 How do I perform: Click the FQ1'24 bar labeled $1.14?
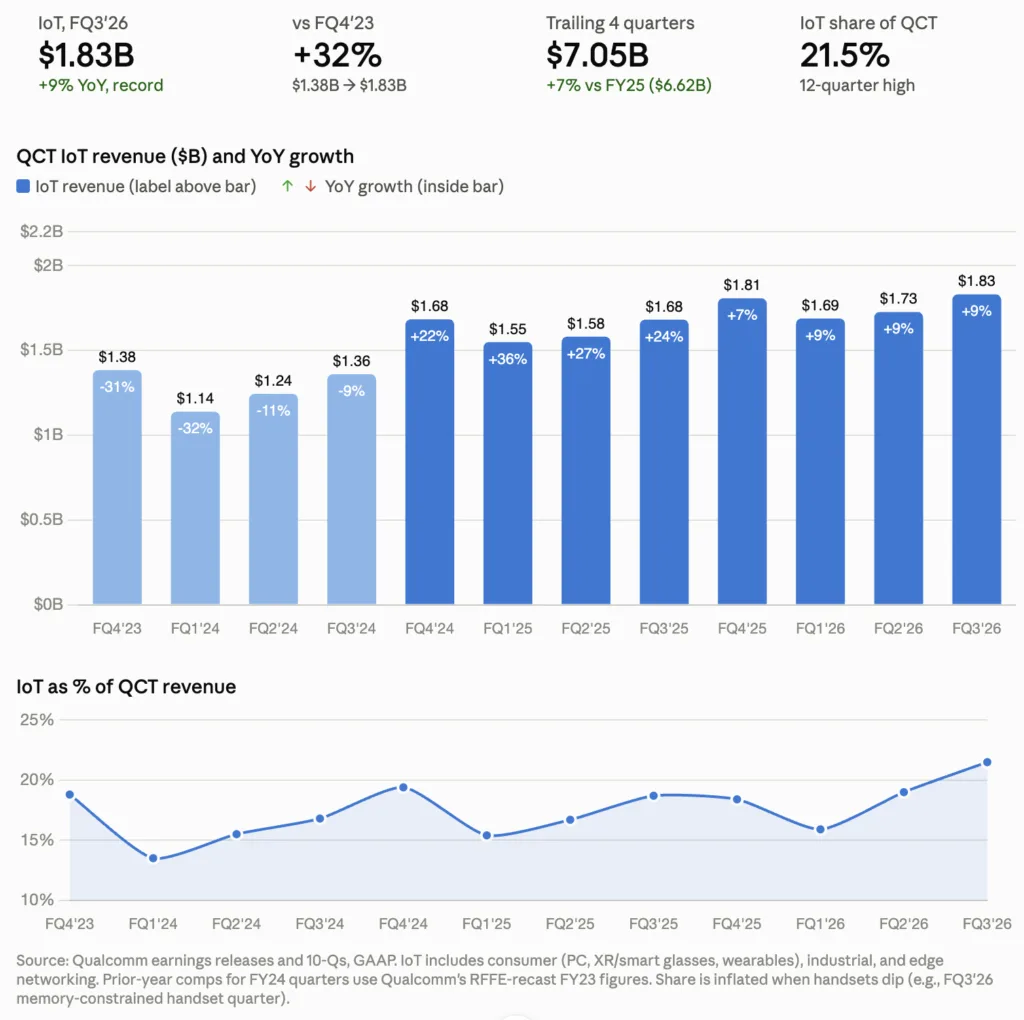[x=195, y=508]
